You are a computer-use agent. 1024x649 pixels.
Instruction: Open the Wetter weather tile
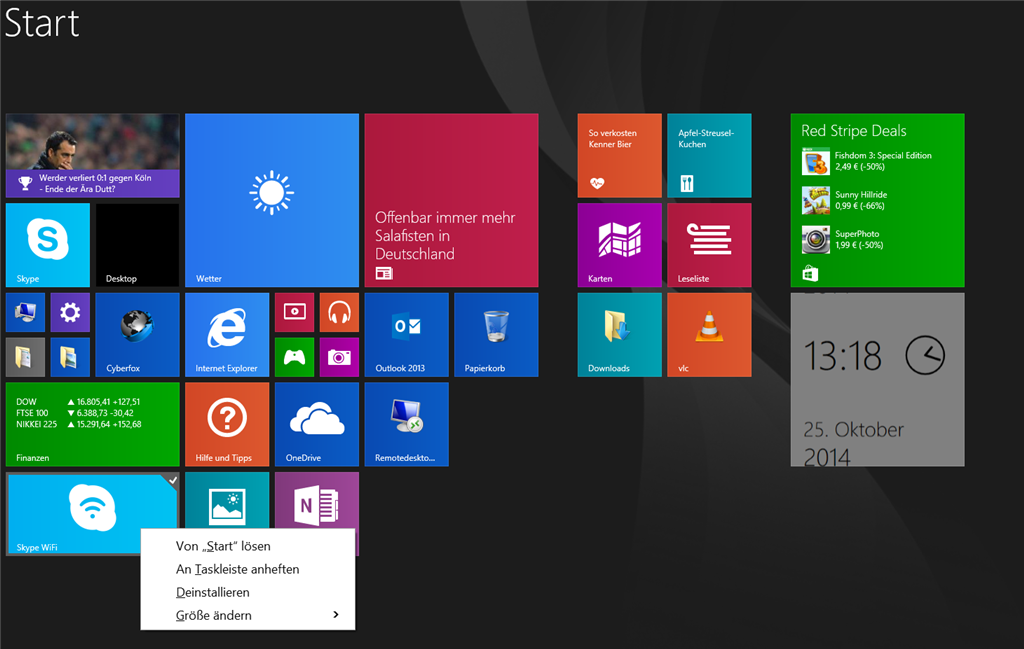(x=272, y=200)
